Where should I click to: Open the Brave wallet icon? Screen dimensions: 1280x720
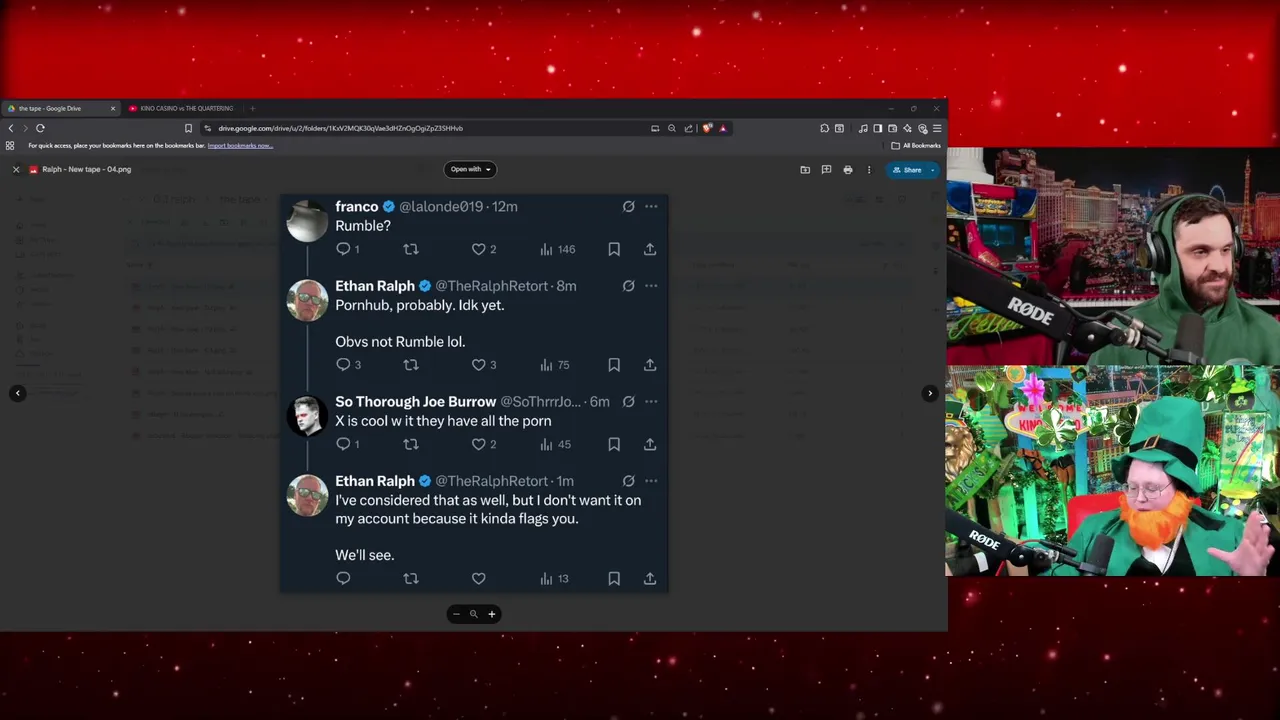pyautogui.click(x=892, y=128)
